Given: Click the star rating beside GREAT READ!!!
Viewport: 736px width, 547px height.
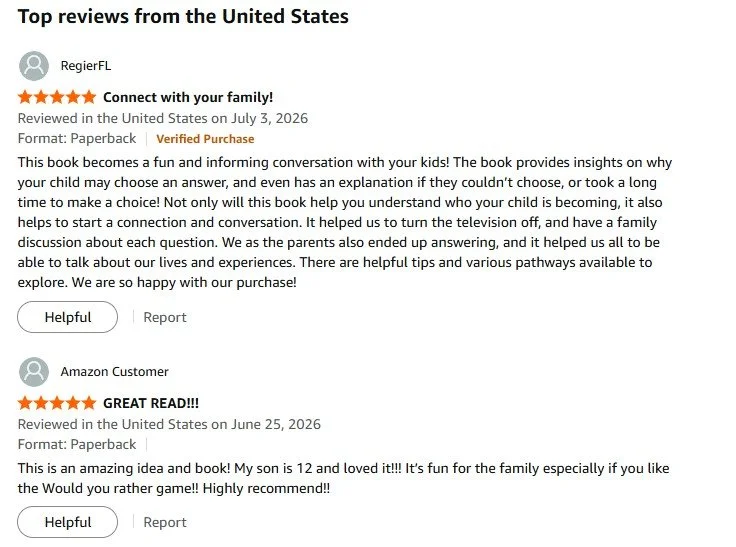Looking at the screenshot, I should [x=57, y=403].
